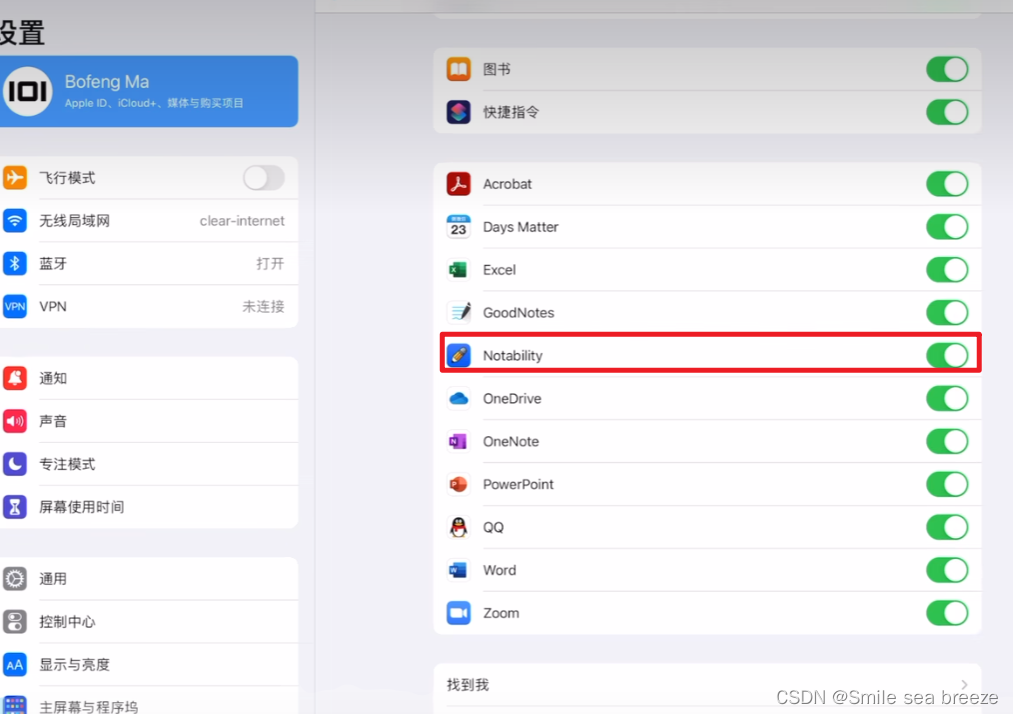Image resolution: width=1013 pixels, height=714 pixels.
Task: Disable iCloud sync for Books (图书)
Action: (x=947, y=69)
